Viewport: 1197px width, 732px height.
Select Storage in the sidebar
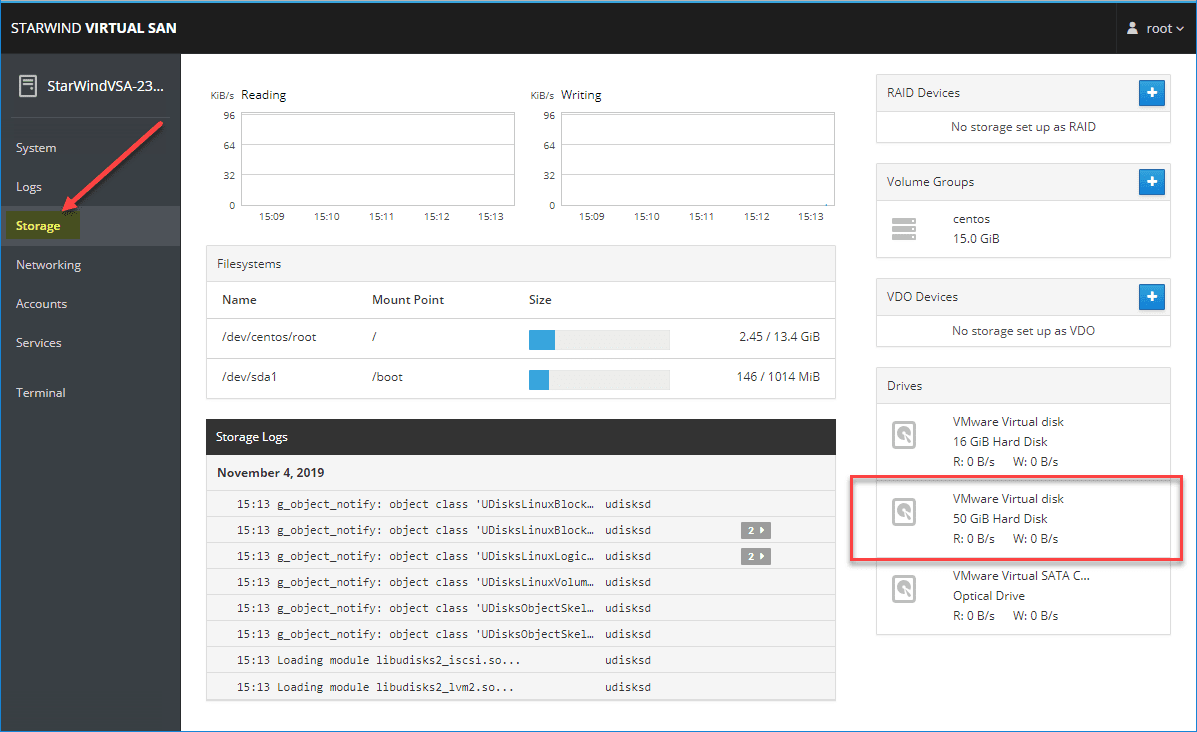pos(38,226)
